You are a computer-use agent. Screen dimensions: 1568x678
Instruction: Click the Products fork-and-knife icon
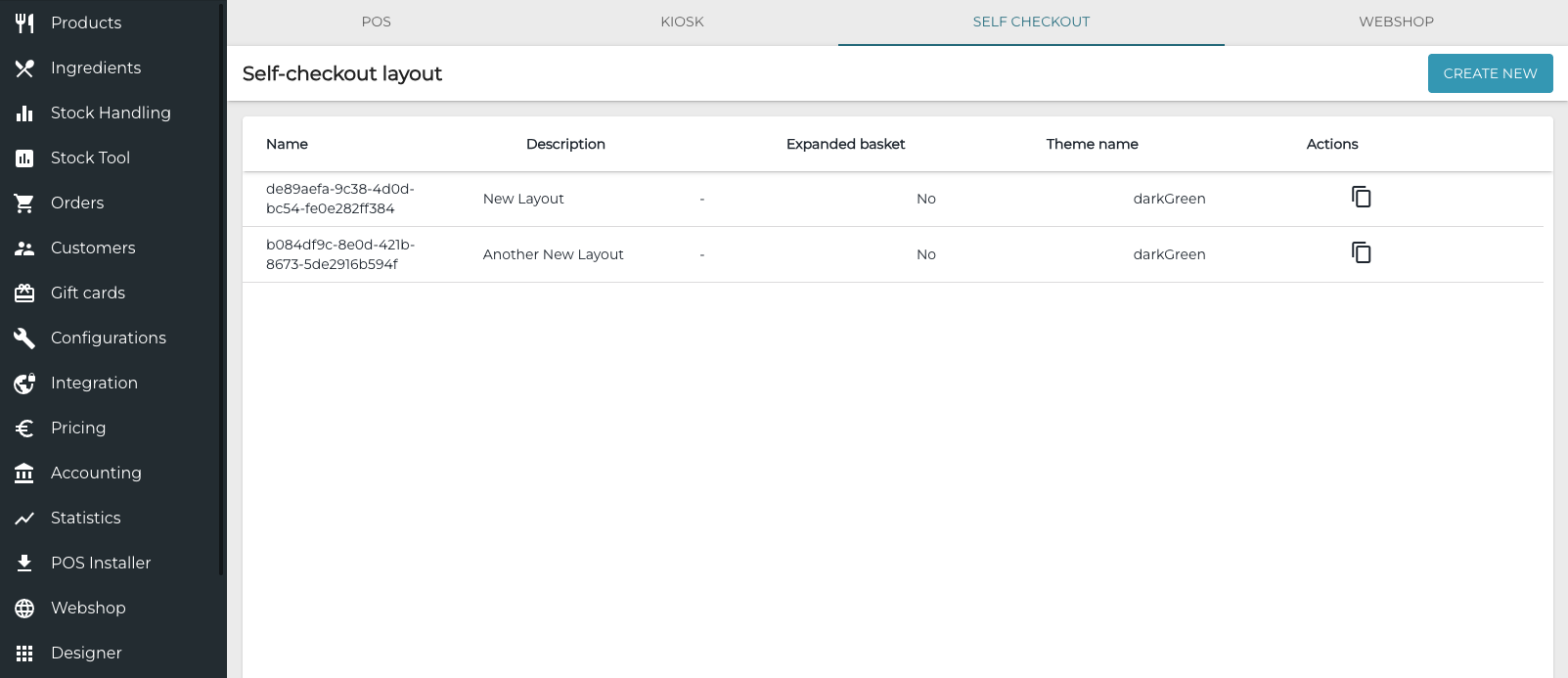click(x=24, y=23)
